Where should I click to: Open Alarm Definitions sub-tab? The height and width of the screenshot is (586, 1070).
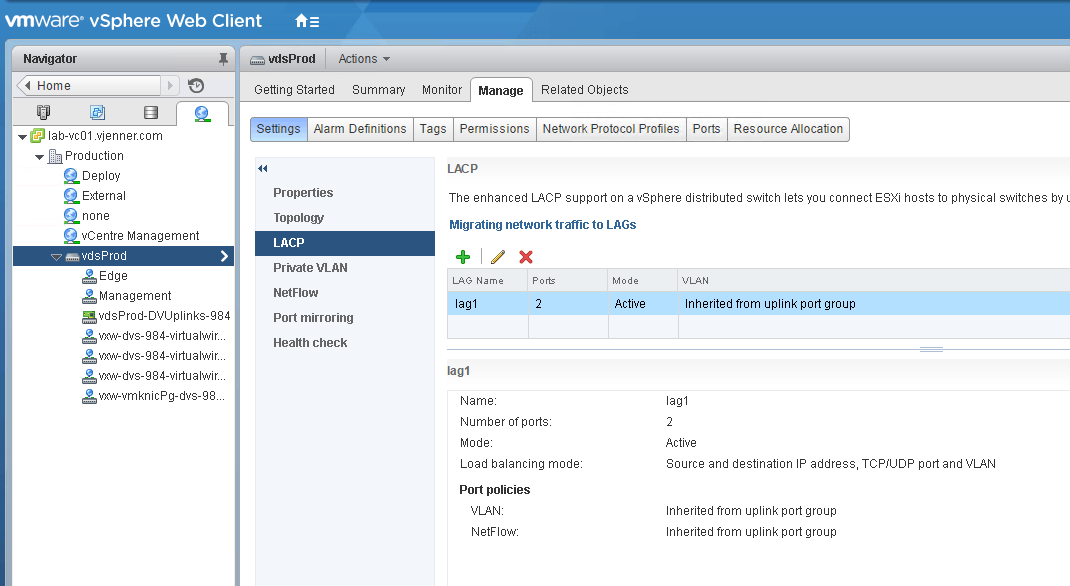360,129
